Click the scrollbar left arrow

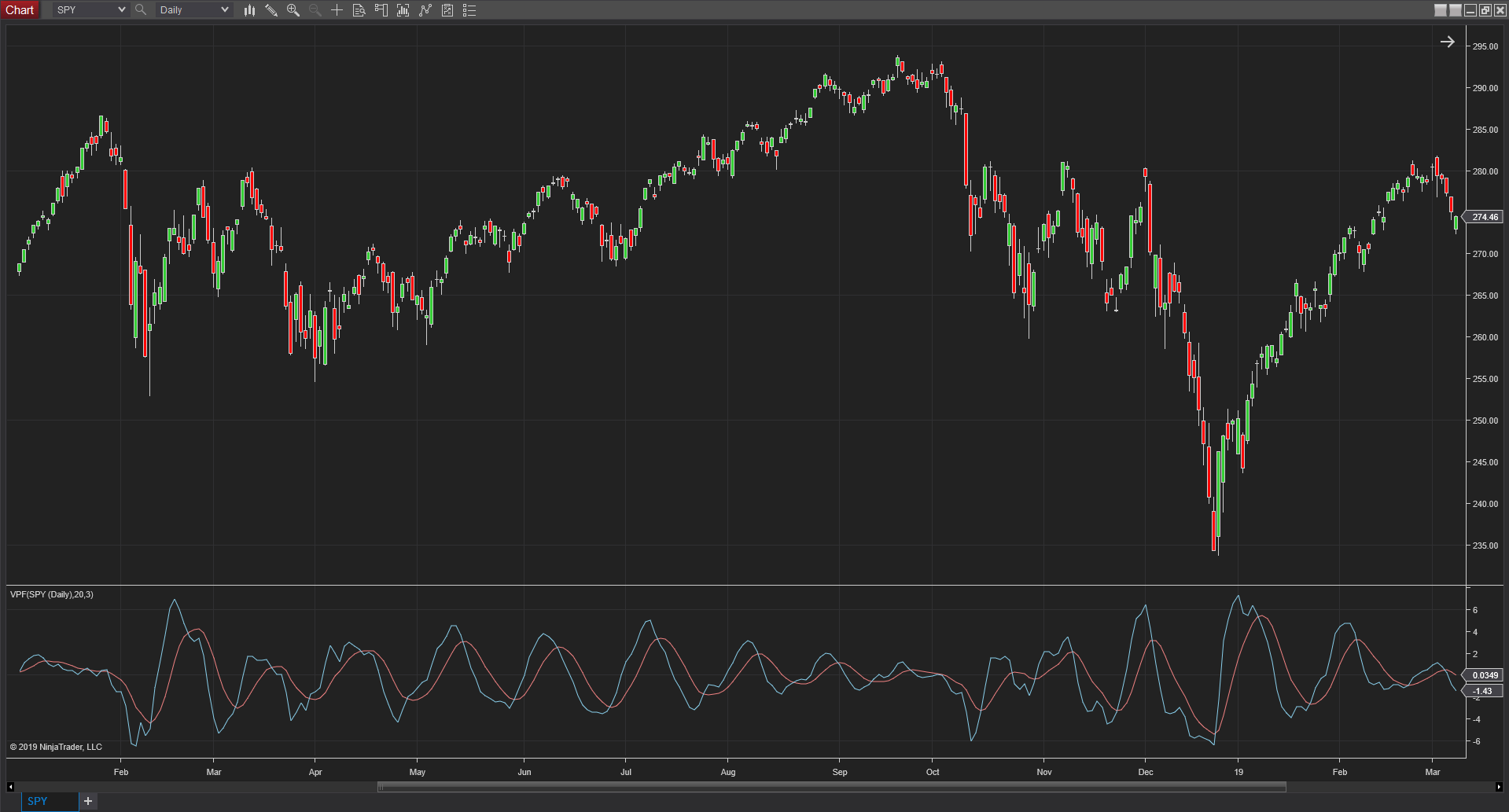[x=10, y=787]
